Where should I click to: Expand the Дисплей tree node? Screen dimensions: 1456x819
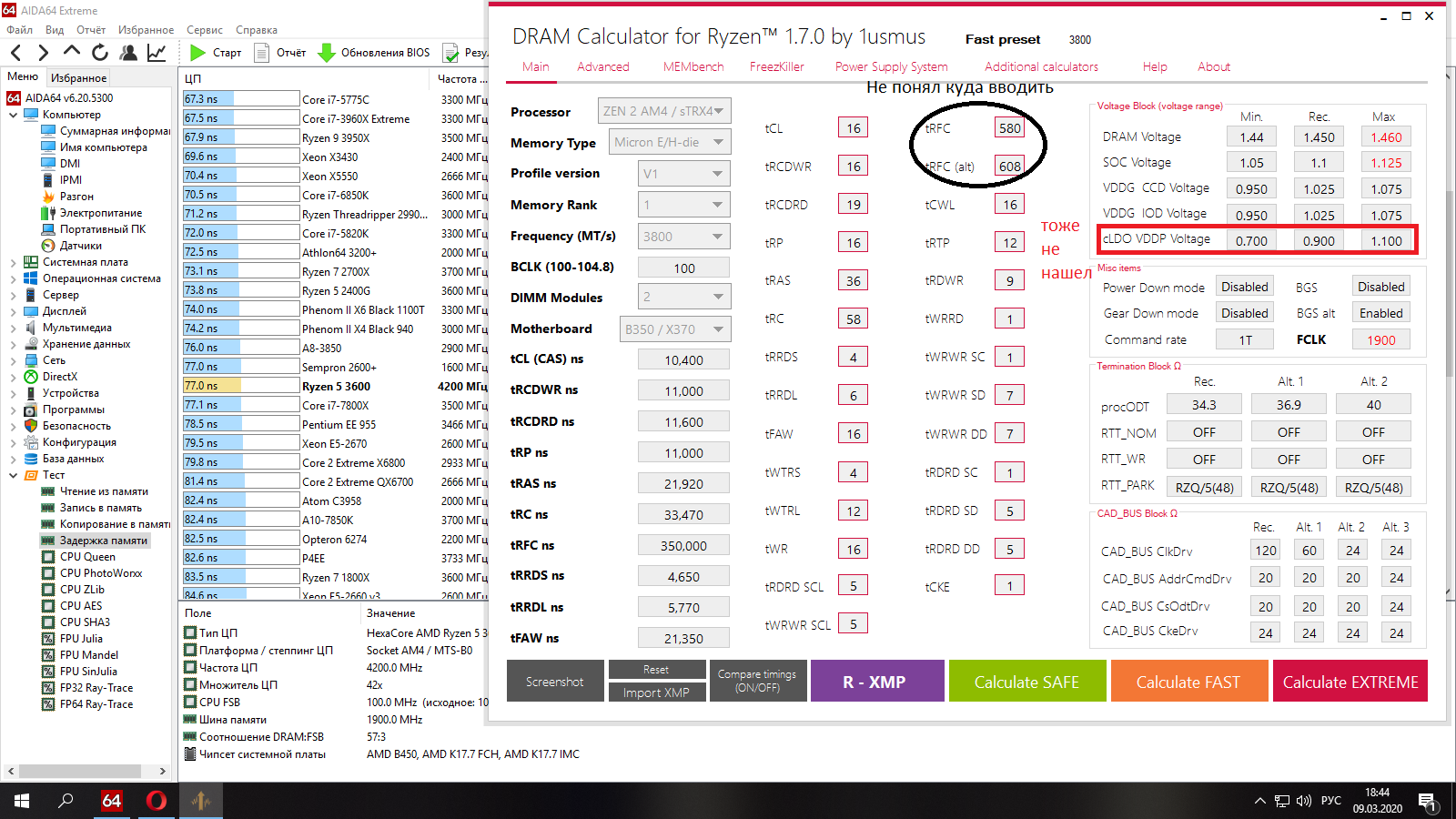tap(13, 311)
